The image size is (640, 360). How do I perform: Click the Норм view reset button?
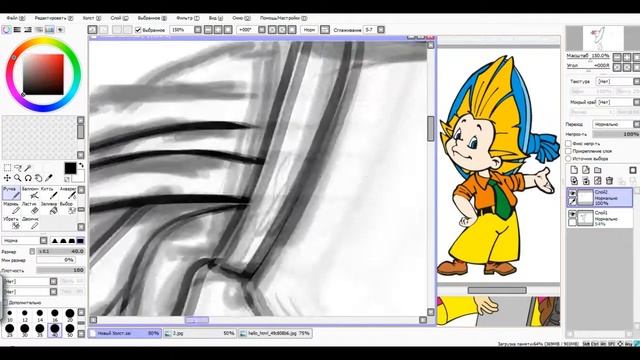click(x=309, y=30)
